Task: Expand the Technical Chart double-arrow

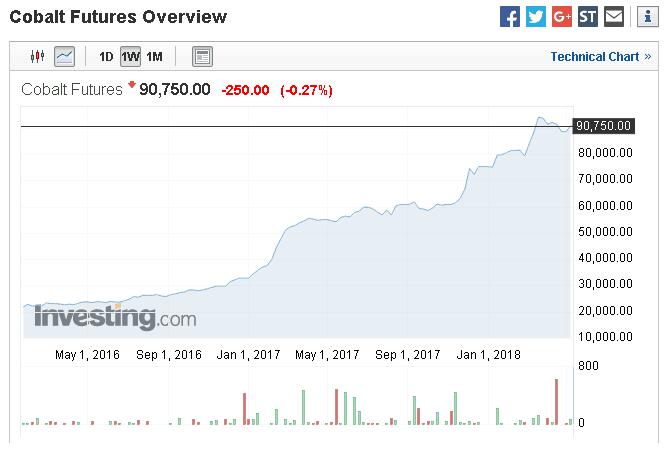Action: pos(648,57)
